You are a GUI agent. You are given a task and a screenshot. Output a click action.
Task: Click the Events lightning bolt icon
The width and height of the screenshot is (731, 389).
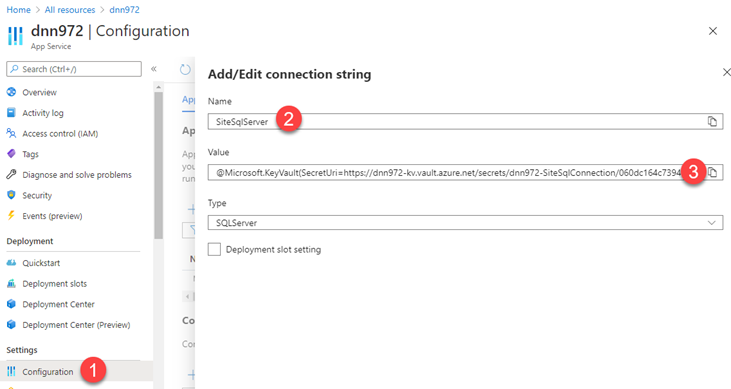point(11,215)
